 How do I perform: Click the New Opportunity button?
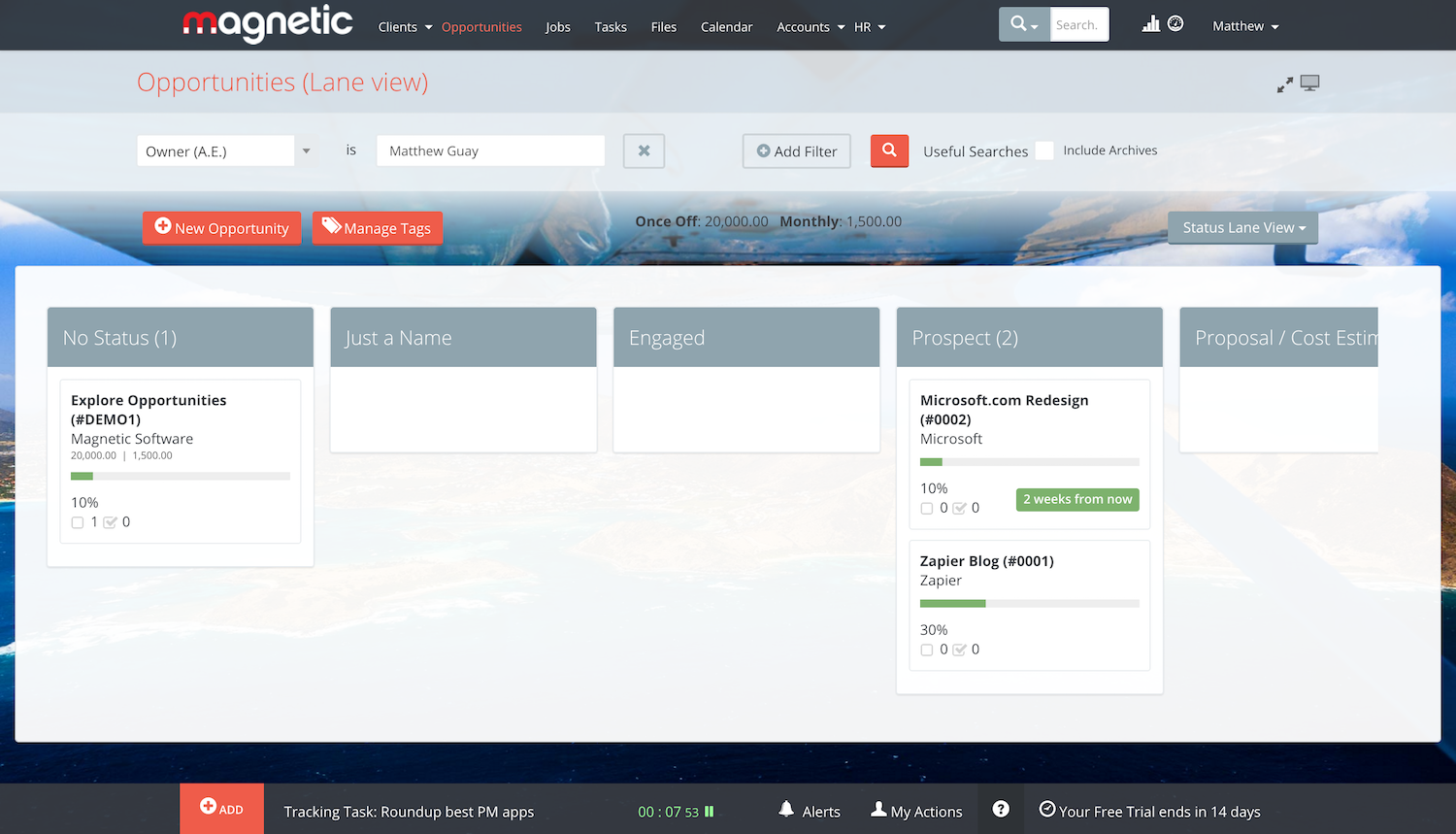[221, 228]
